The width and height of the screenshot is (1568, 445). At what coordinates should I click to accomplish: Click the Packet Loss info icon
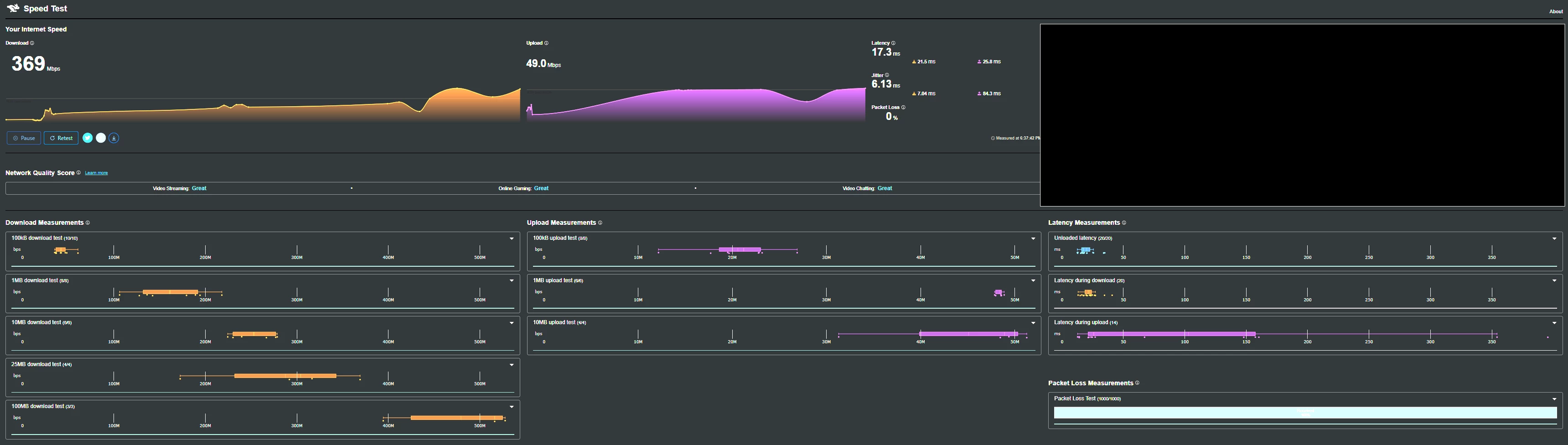tap(903, 107)
